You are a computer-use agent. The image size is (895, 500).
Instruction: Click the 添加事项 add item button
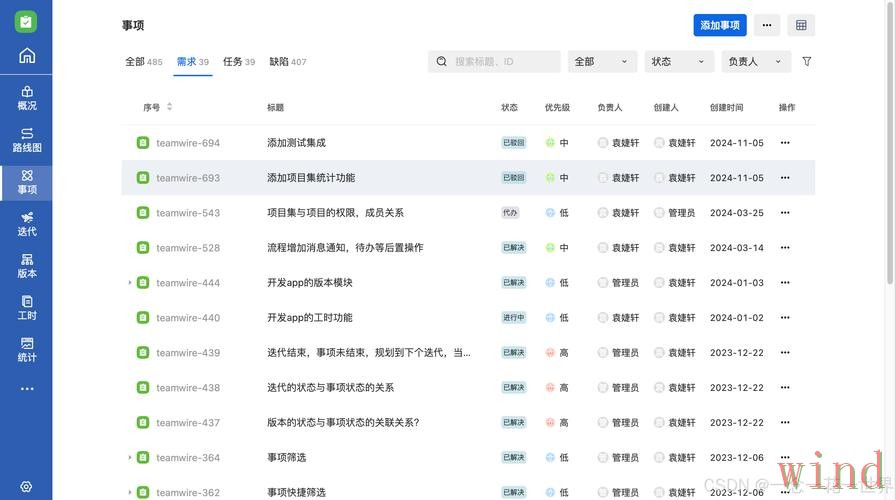tap(720, 25)
